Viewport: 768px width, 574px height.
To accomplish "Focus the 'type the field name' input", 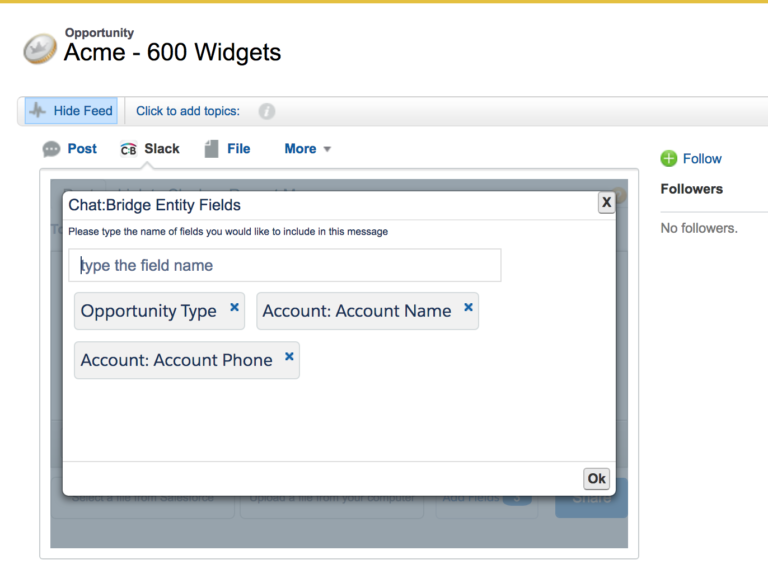I will pos(286,266).
